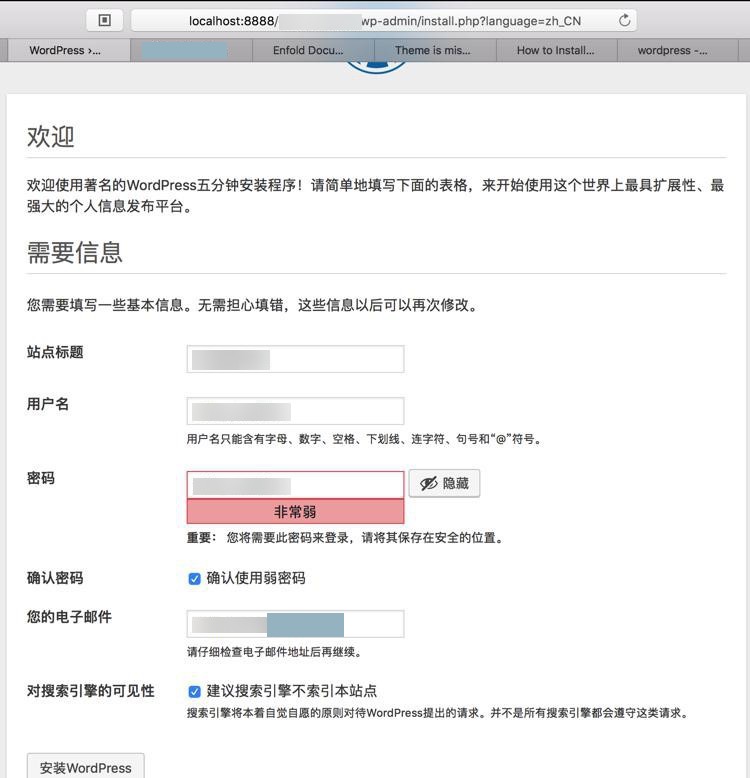Click the 请仔细检查电子邮件地址后再继续 hint text

tap(274, 652)
